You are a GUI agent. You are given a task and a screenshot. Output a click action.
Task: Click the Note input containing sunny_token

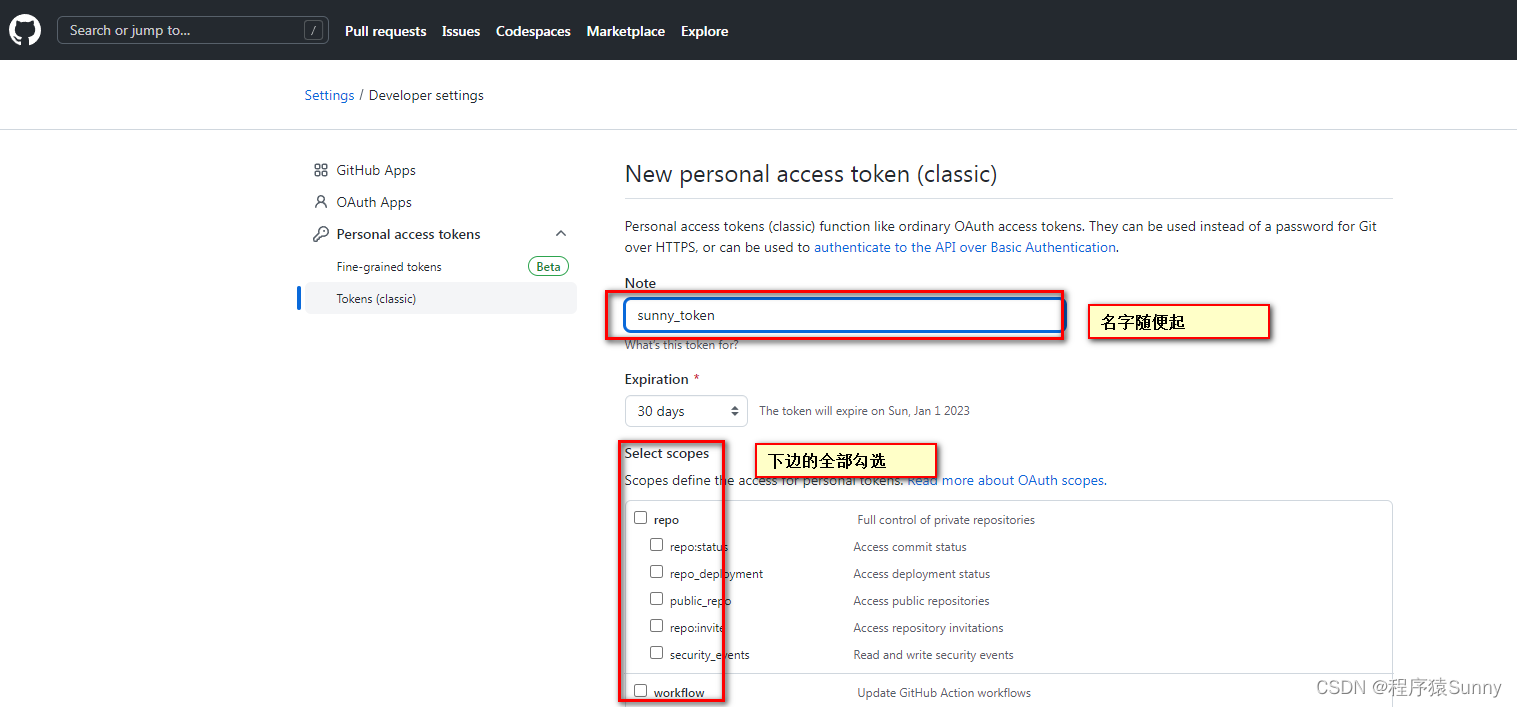(844, 315)
